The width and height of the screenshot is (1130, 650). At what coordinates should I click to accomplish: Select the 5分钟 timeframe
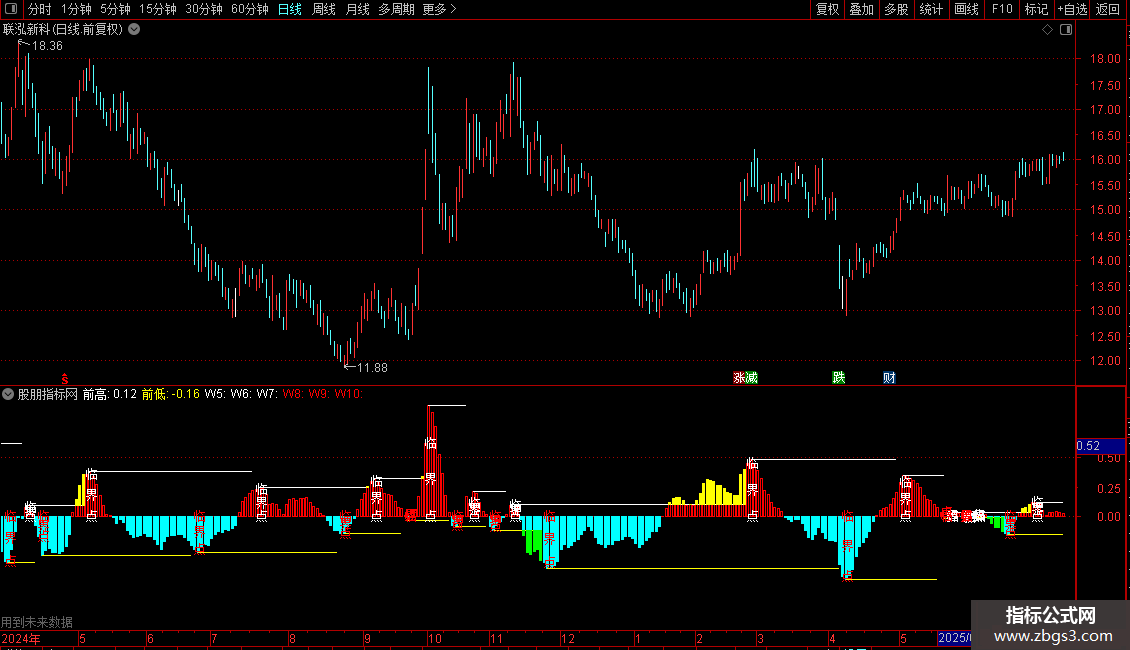115,9
